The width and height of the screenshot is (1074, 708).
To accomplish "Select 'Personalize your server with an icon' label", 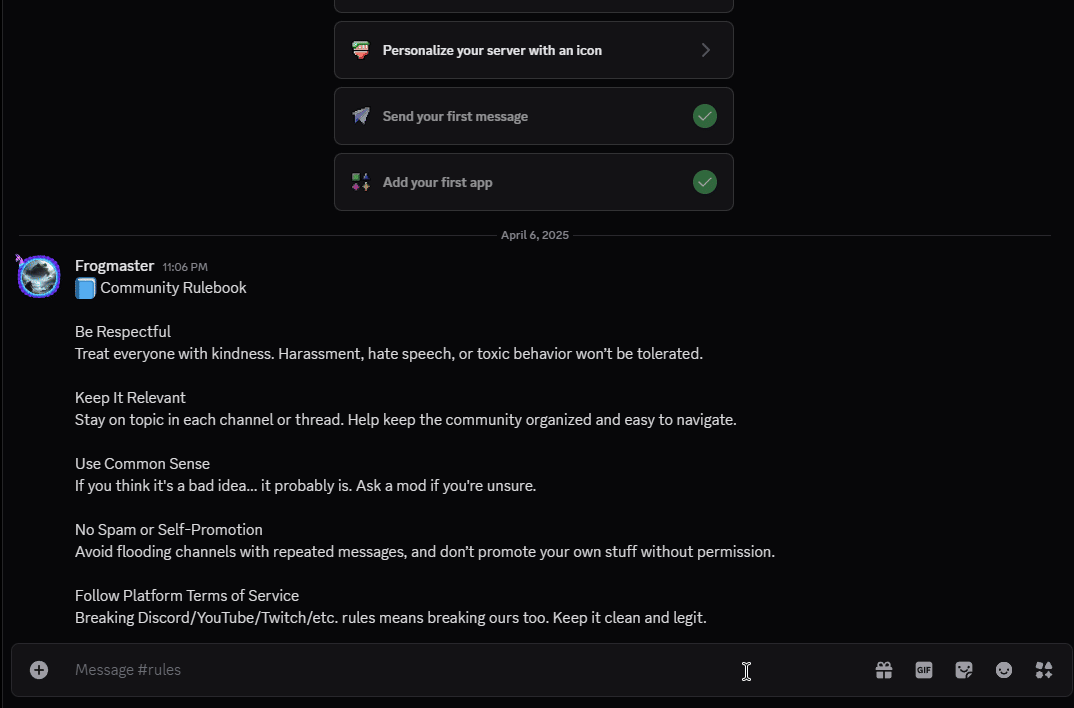I will (492, 50).
